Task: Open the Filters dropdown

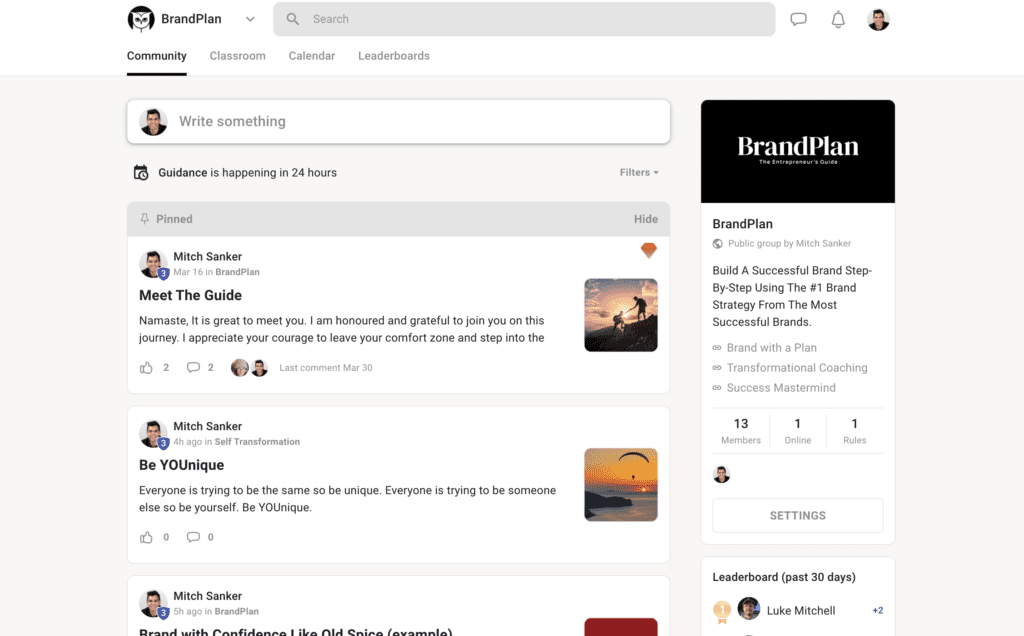Action: pos(639,172)
